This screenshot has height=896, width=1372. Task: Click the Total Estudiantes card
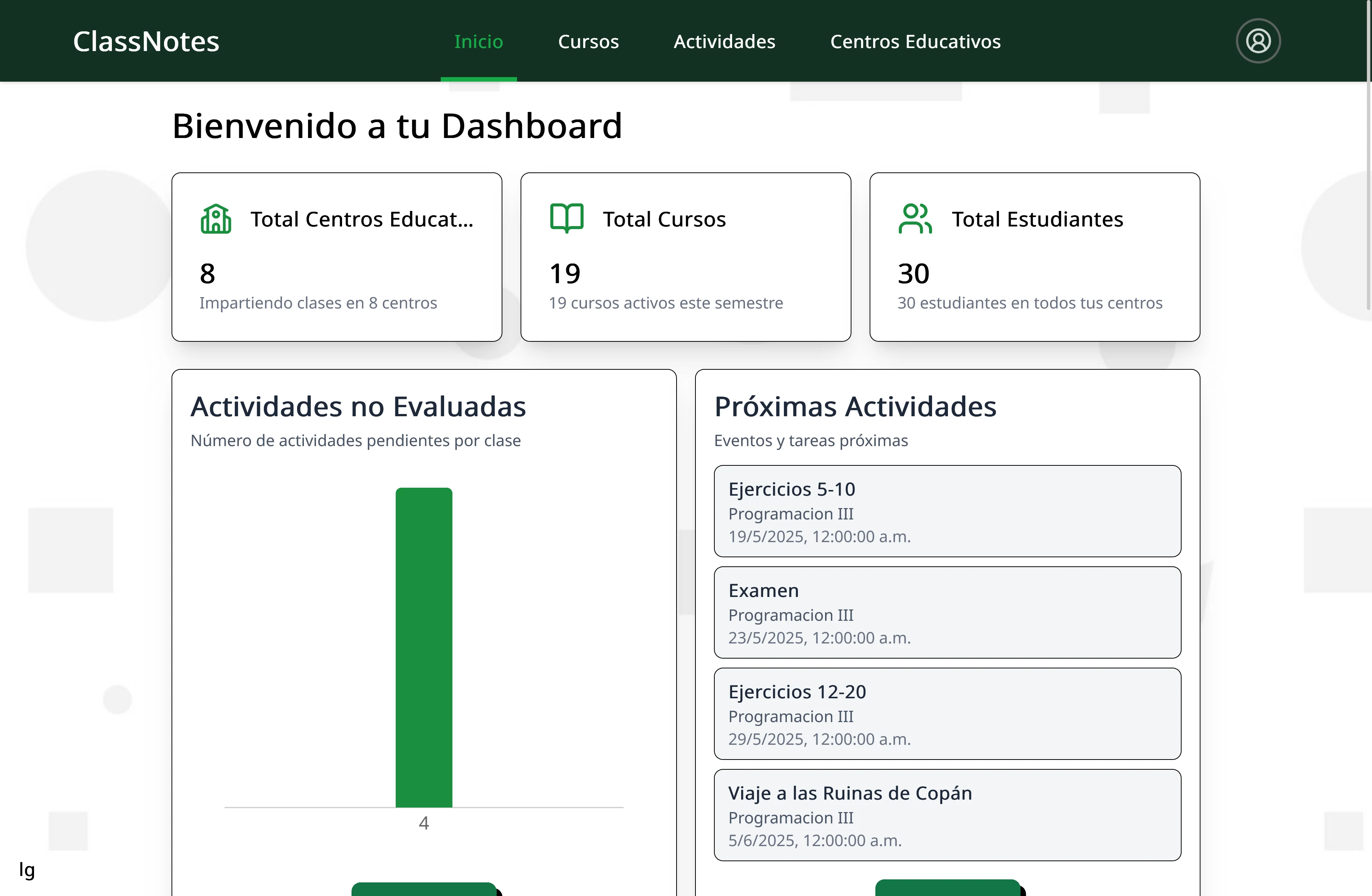coord(1035,257)
